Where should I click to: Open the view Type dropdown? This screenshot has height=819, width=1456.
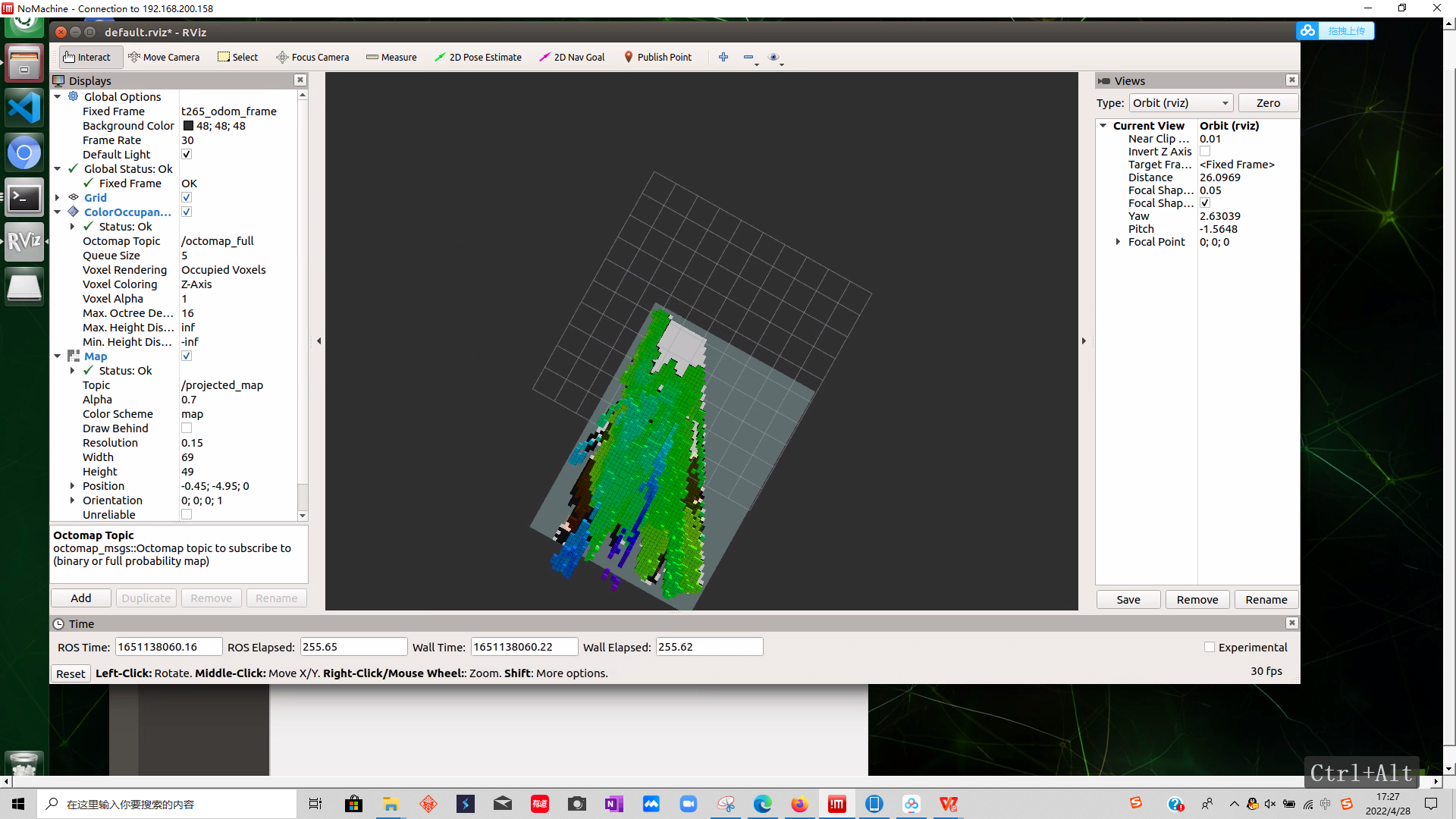point(1181,103)
